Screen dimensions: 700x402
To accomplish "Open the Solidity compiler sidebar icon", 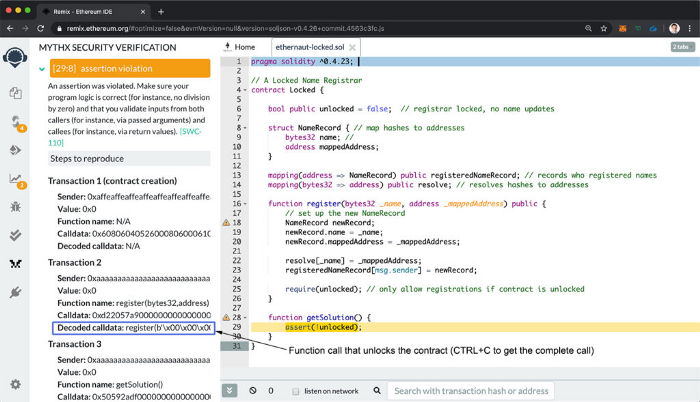I will (x=16, y=122).
